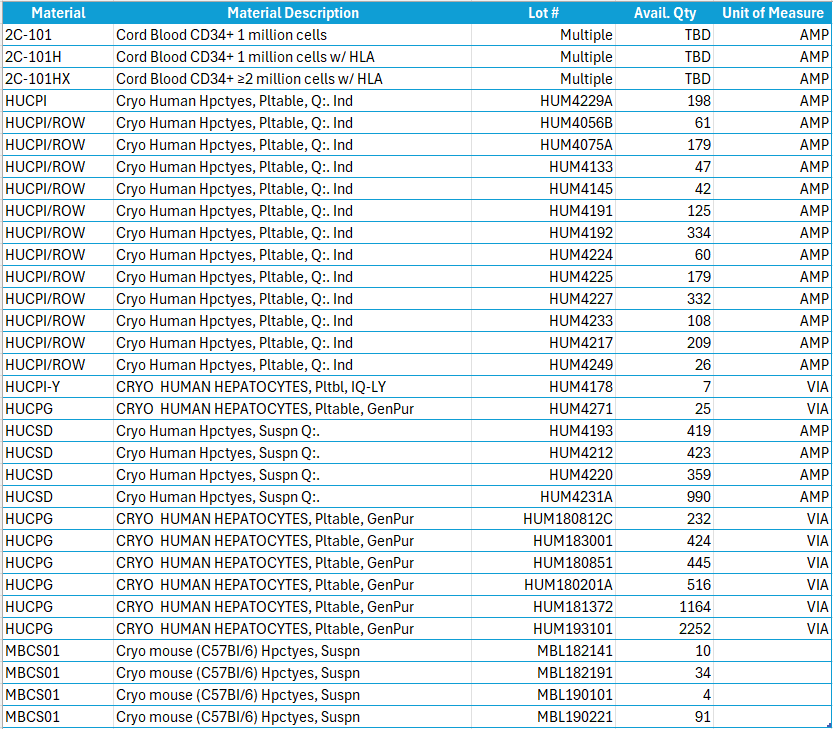The image size is (833, 729).
Task: Select HUCPI/ROW material cell in HUM4249 row
Action: [x=58, y=365]
